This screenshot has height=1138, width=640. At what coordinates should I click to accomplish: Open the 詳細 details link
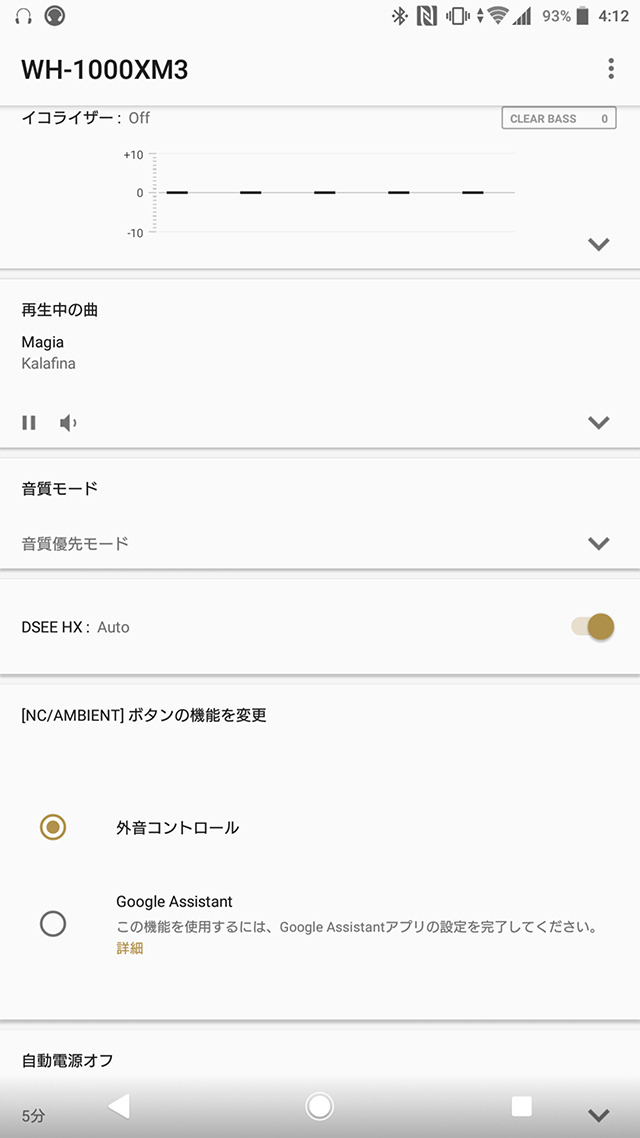point(130,948)
